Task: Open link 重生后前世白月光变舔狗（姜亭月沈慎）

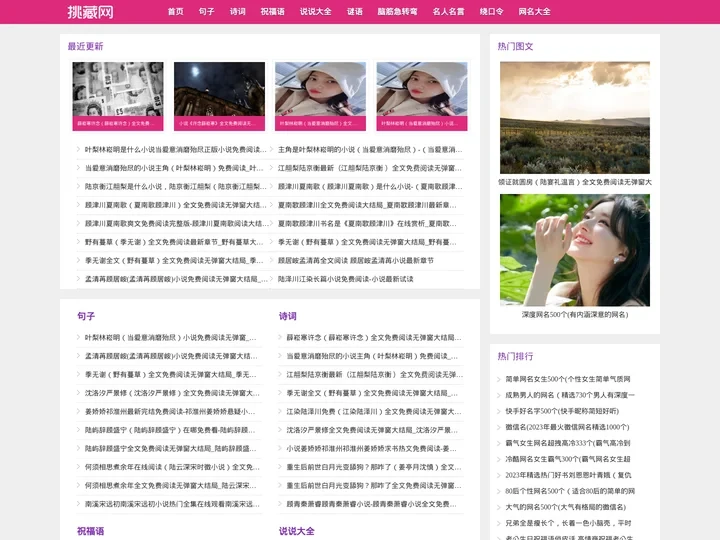Action: tap(374, 467)
